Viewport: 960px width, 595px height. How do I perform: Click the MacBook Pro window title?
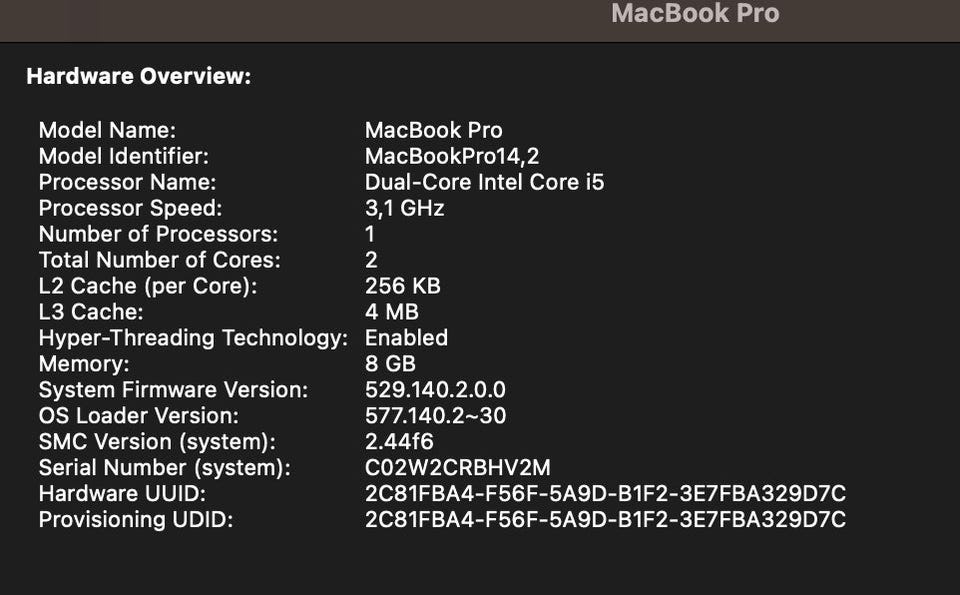tap(695, 13)
